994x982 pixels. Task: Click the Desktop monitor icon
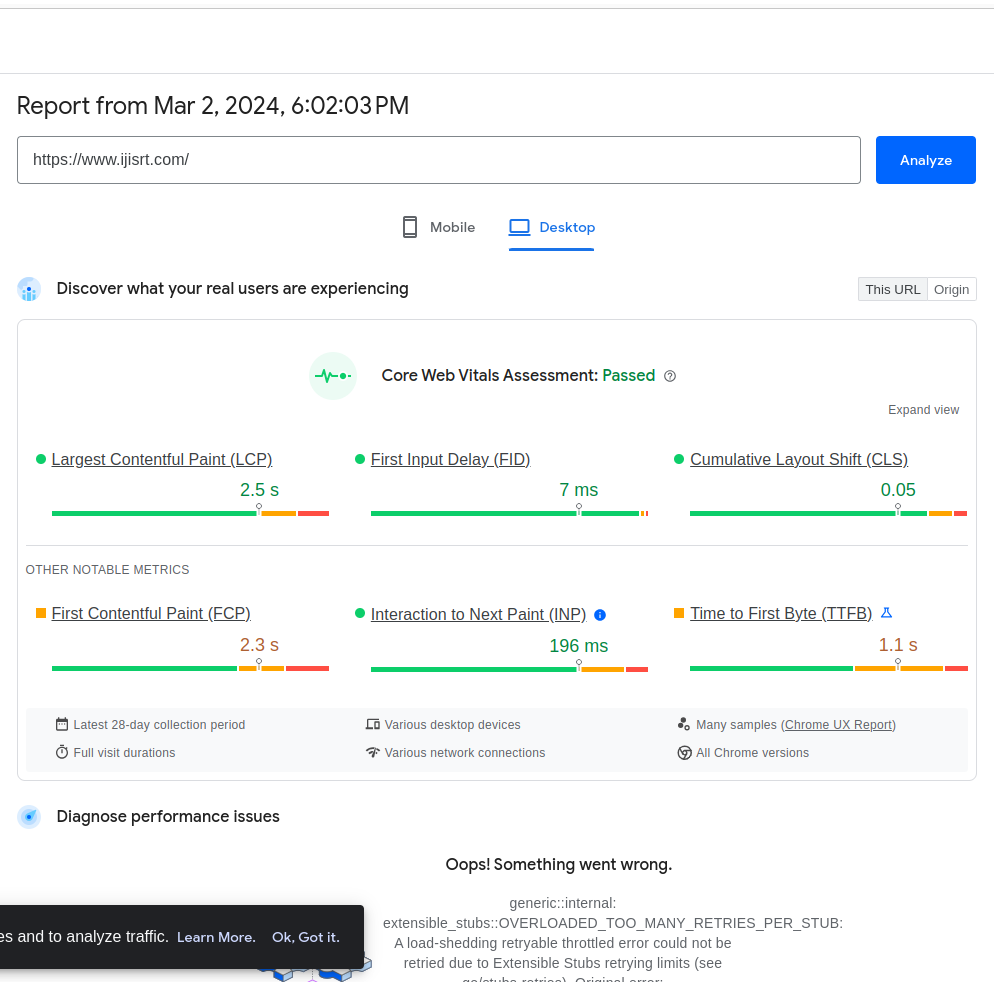(x=519, y=227)
